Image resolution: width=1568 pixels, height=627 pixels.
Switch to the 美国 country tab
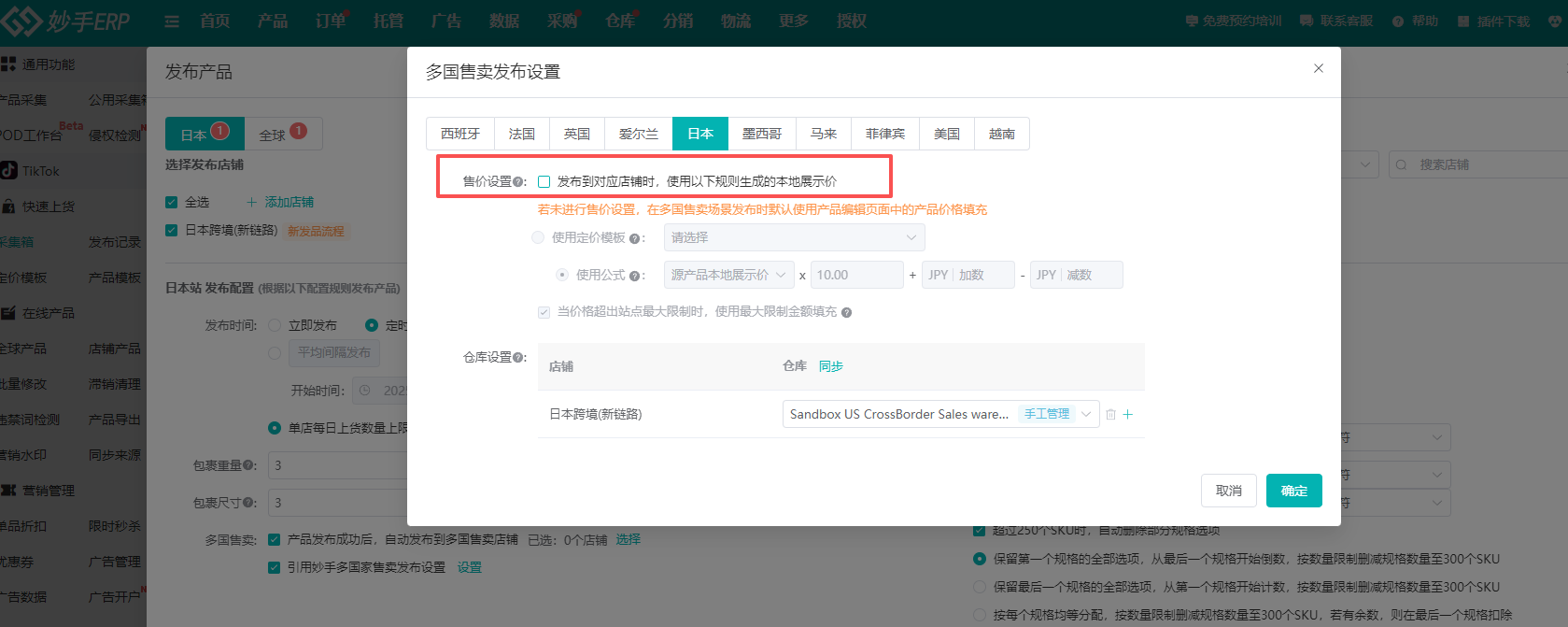947,135
